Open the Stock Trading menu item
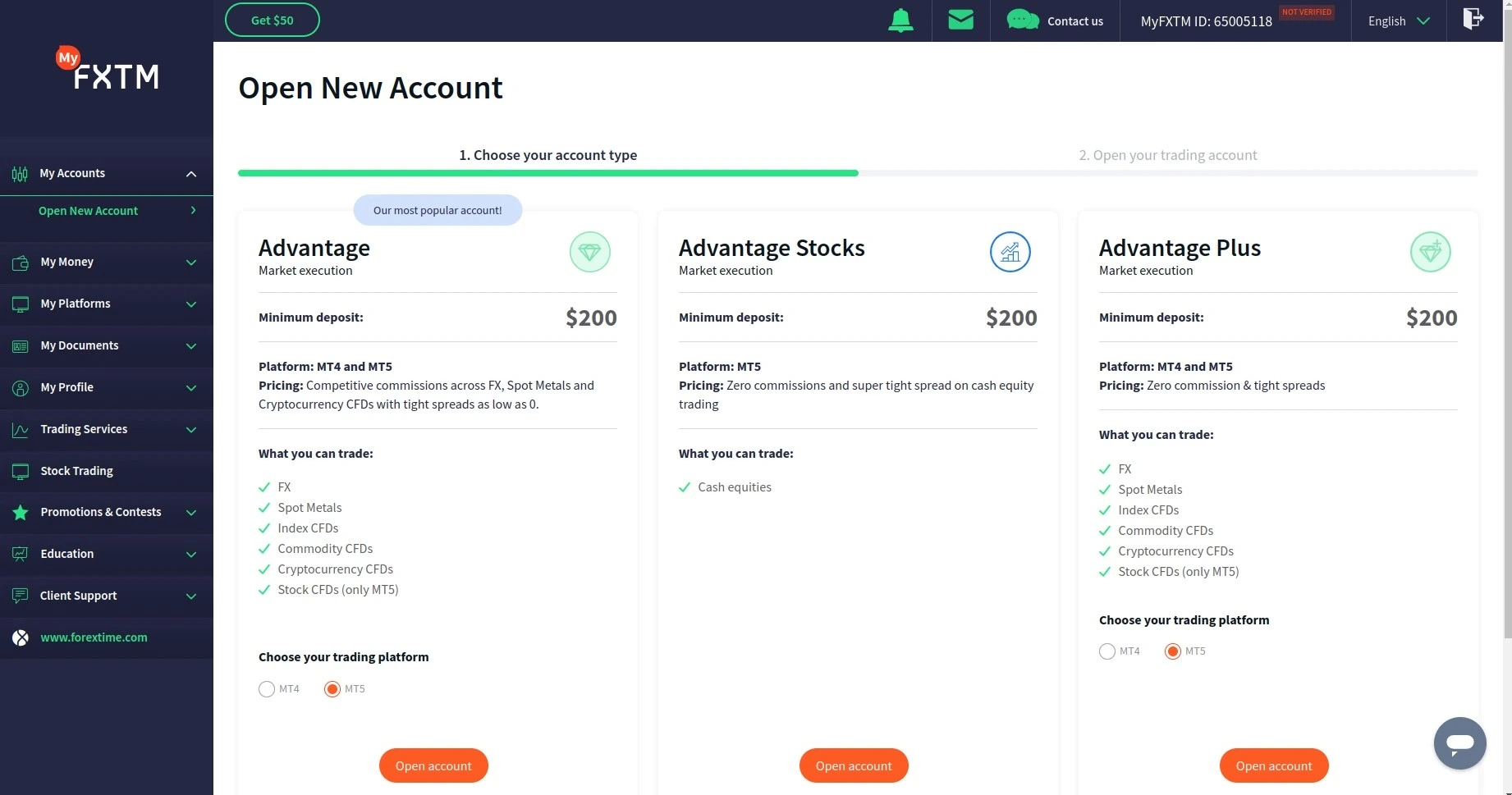The width and height of the screenshot is (1512, 795). [107, 471]
